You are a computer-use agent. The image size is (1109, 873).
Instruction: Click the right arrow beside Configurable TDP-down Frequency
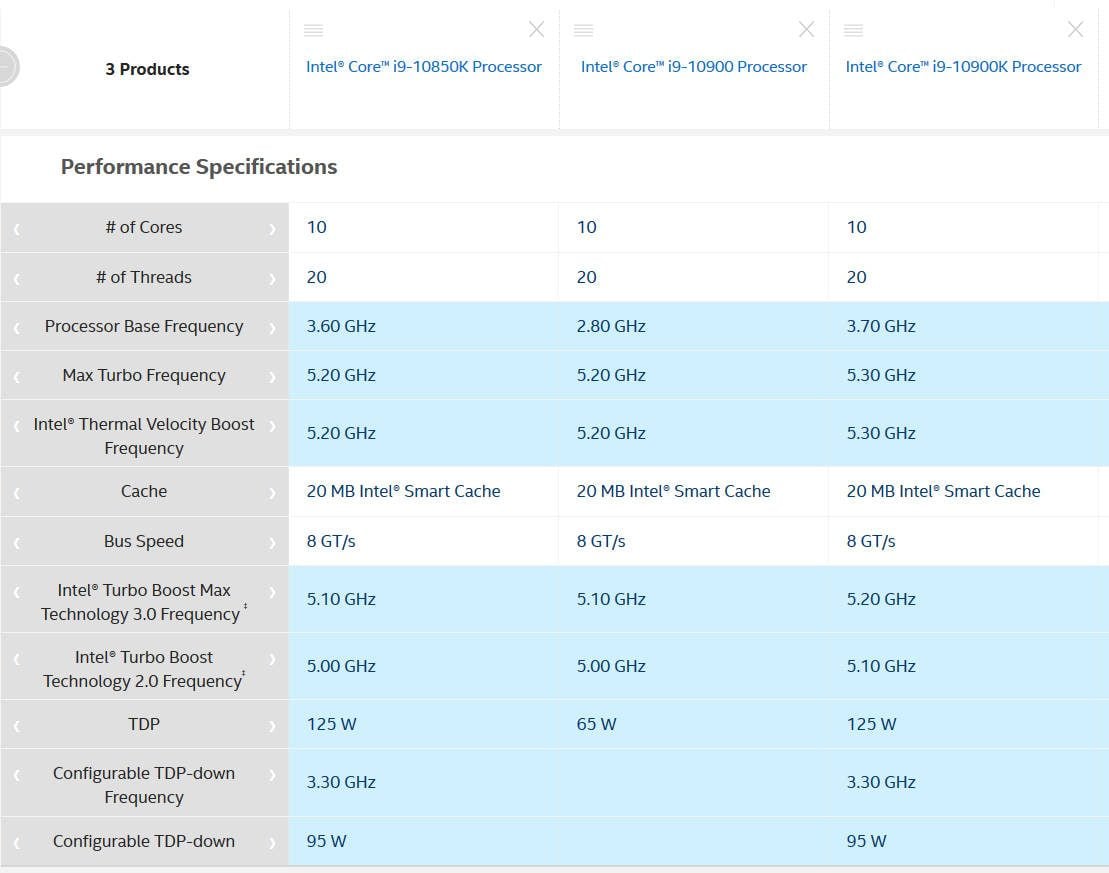[272, 775]
